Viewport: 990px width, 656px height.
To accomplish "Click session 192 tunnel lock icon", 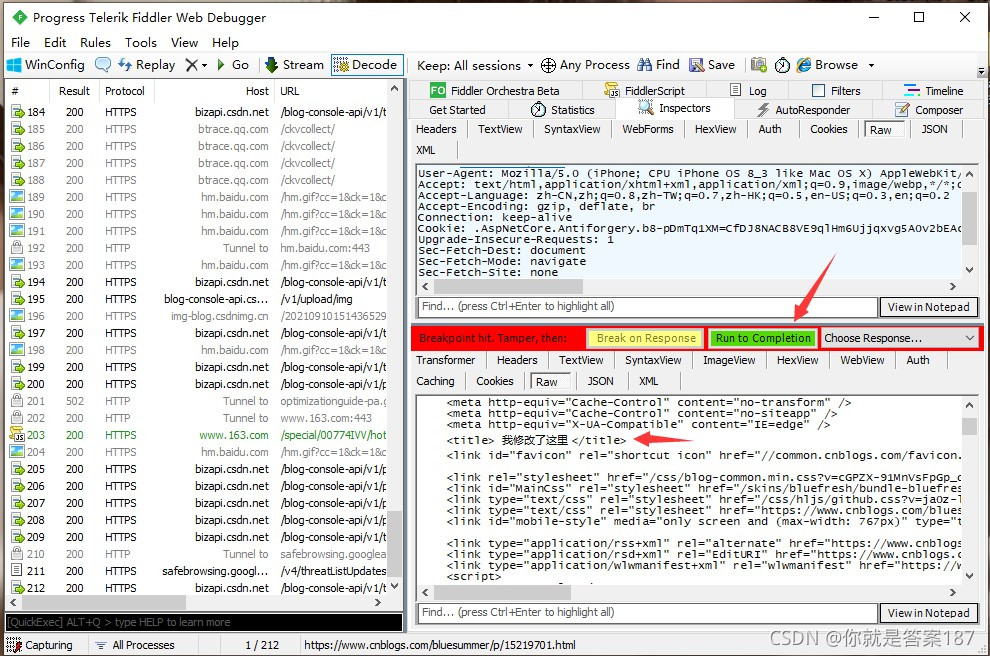I will pyautogui.click(x=17, y=247).
